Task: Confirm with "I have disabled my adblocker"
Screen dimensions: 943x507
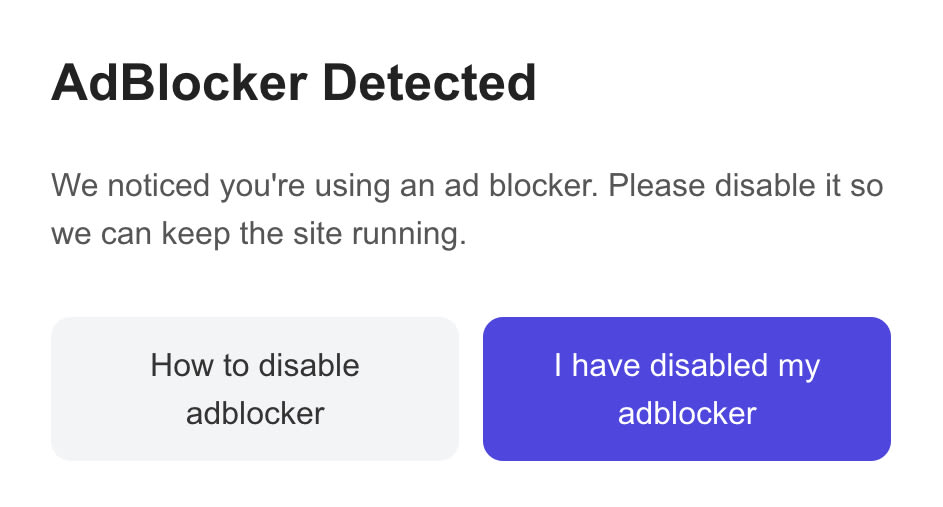Action: pyautogui.click(x=687, y=389)
